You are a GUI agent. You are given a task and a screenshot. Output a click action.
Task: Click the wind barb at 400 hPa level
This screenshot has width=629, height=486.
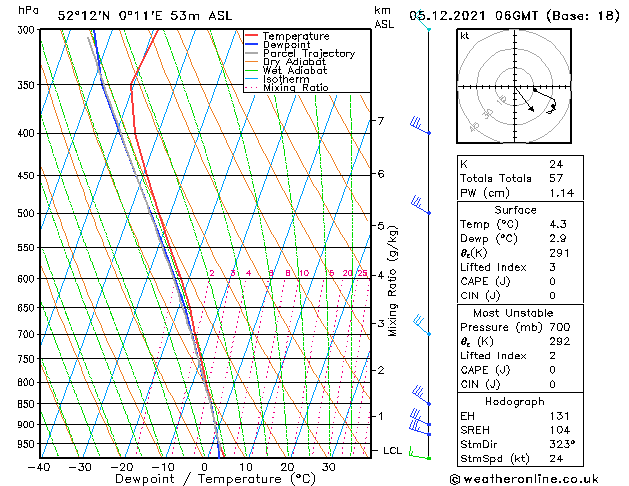point(420,125)
